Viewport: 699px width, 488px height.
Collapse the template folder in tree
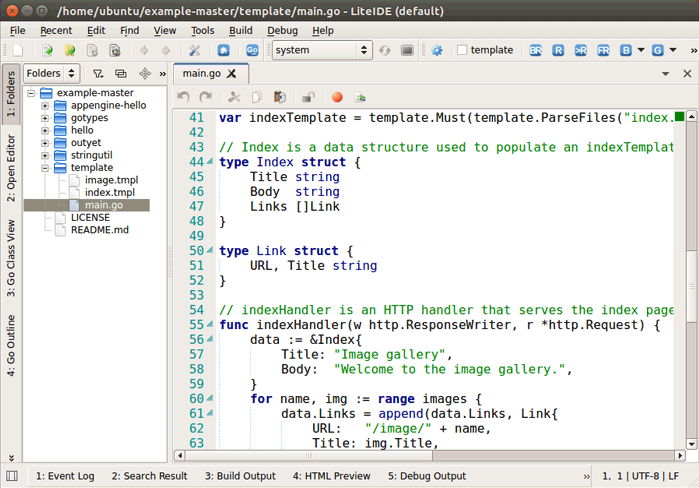pyautogui.click(x=45, y=168)
